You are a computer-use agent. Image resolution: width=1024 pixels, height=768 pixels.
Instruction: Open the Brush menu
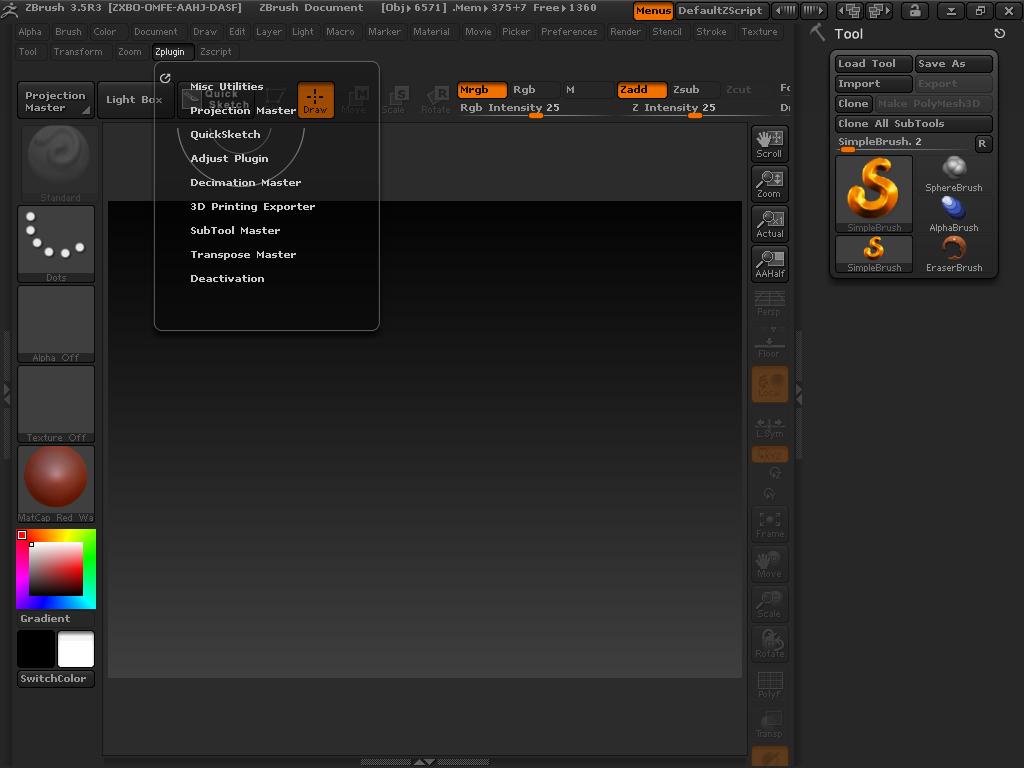point(69,31)
